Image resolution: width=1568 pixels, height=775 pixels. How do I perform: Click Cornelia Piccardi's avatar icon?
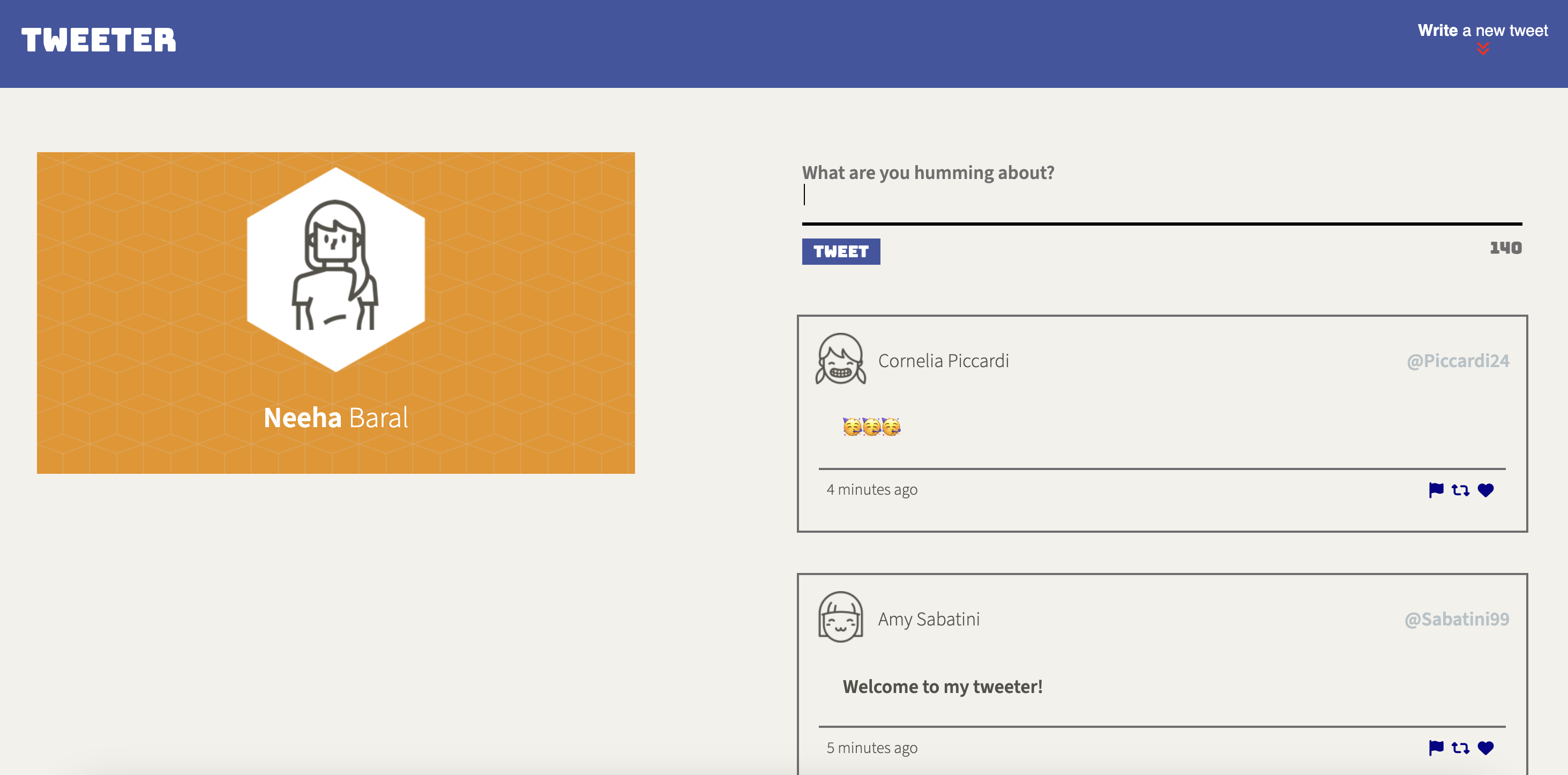(840, 359)
